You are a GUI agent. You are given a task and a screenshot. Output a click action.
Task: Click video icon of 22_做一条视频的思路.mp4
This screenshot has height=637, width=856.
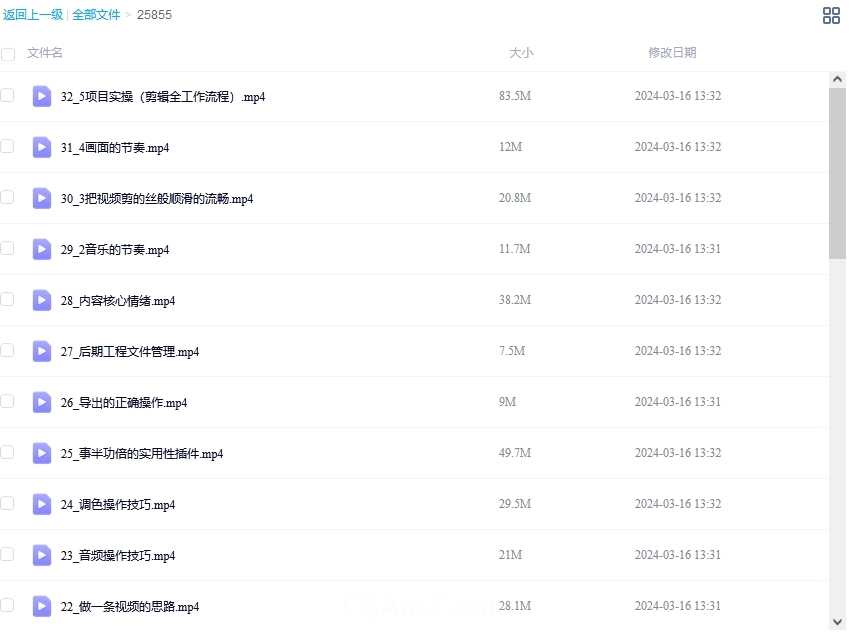pyautogui.click(x=42, y=606)
